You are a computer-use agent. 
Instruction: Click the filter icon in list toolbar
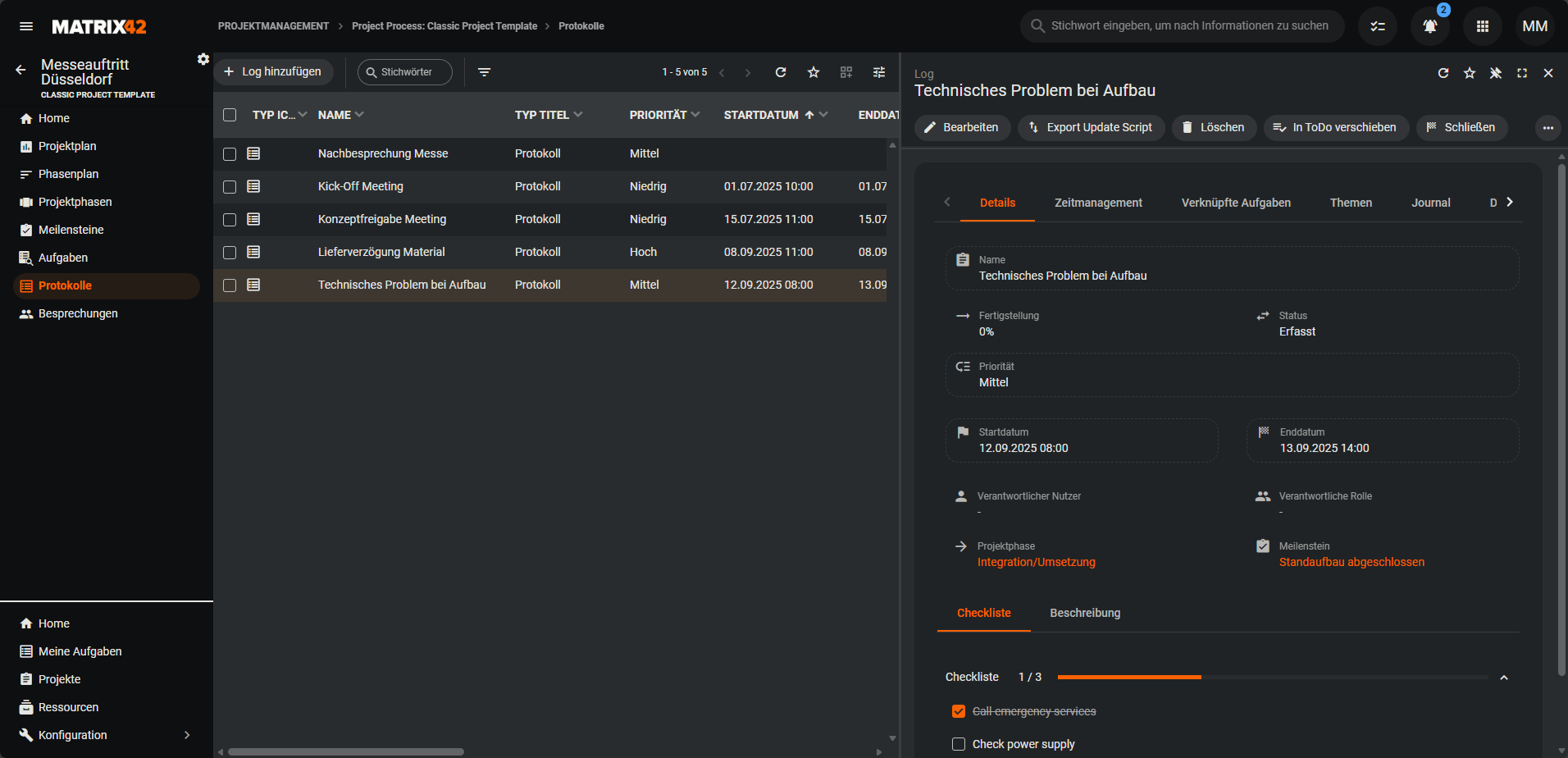pos(485,72)
